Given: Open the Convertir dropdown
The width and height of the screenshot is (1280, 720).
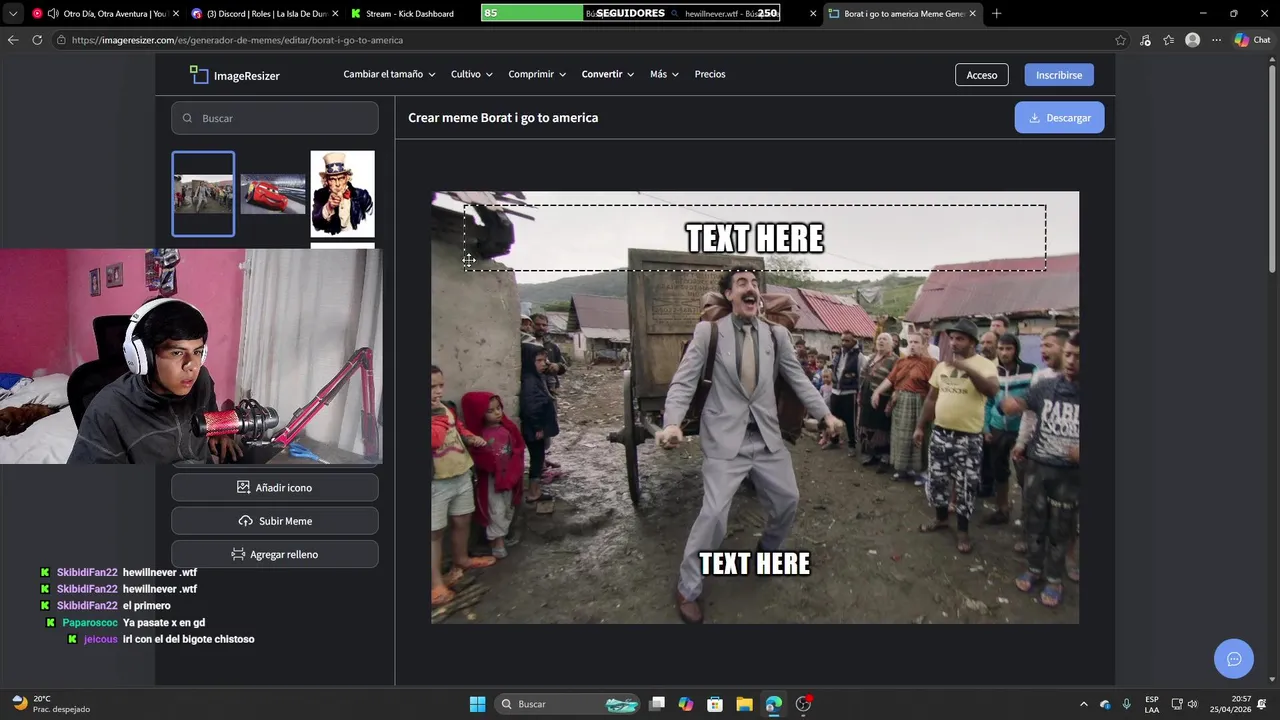Looking at the screenshot, I should tap(608, 74).
